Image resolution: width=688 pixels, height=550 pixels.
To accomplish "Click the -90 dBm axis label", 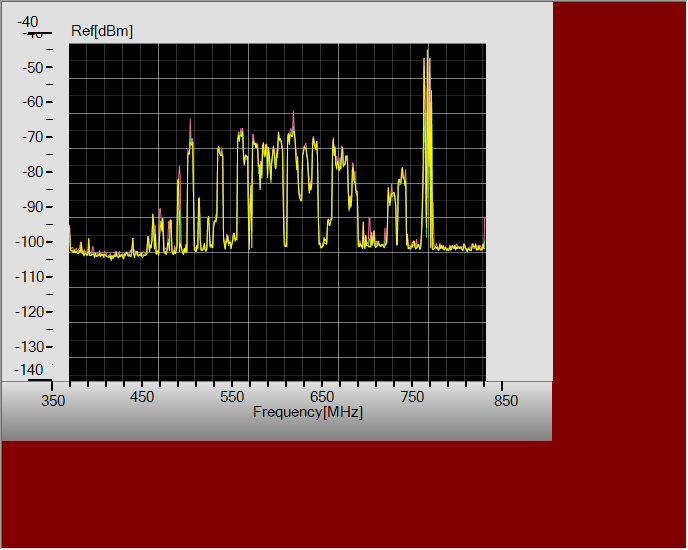I will point(32,207).
